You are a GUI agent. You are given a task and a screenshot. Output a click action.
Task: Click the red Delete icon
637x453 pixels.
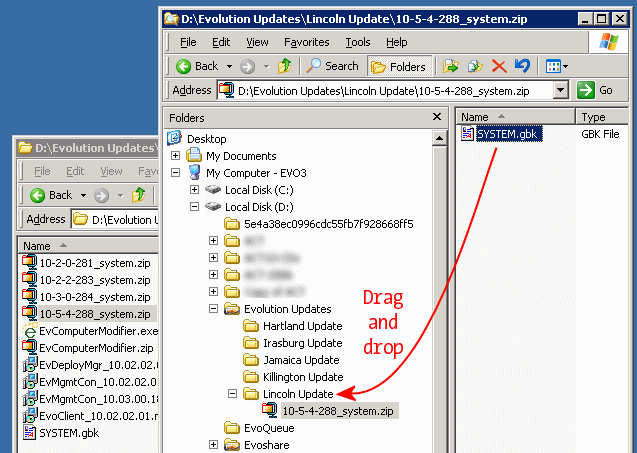(x=499, y=66)
